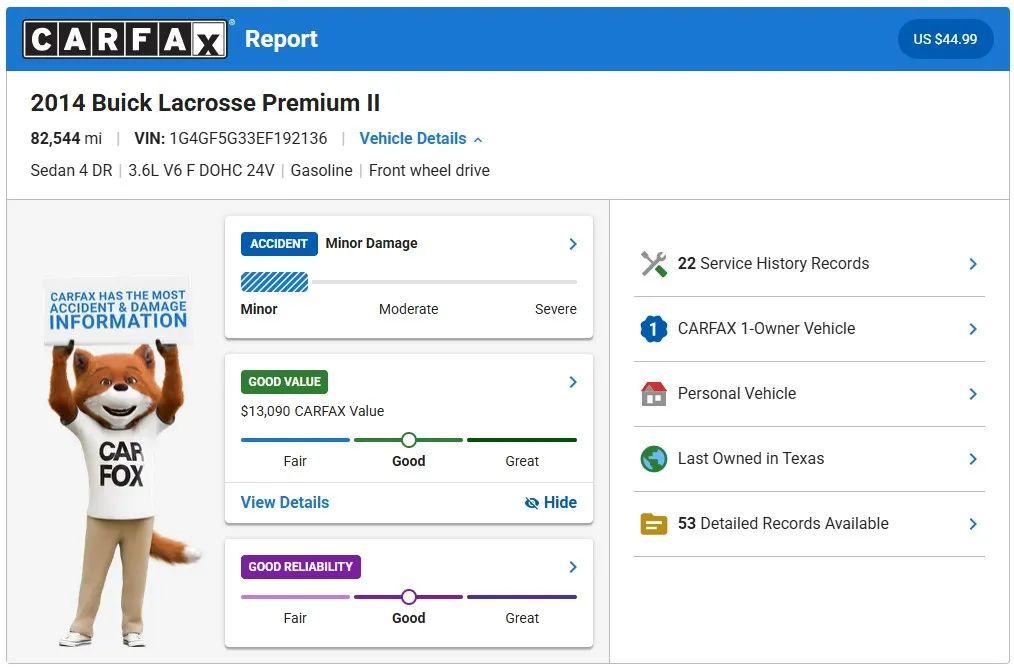Click the blue 1-Owner badge icon

point(654,329)
